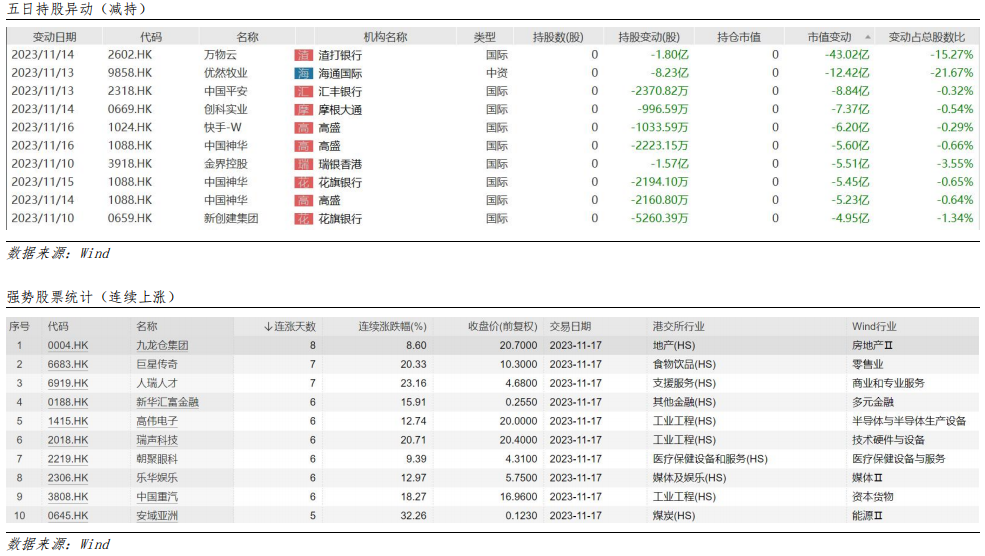
Task: Open stock code link 2306.HK
Action: pyautogui.click(x=68, y=477)
